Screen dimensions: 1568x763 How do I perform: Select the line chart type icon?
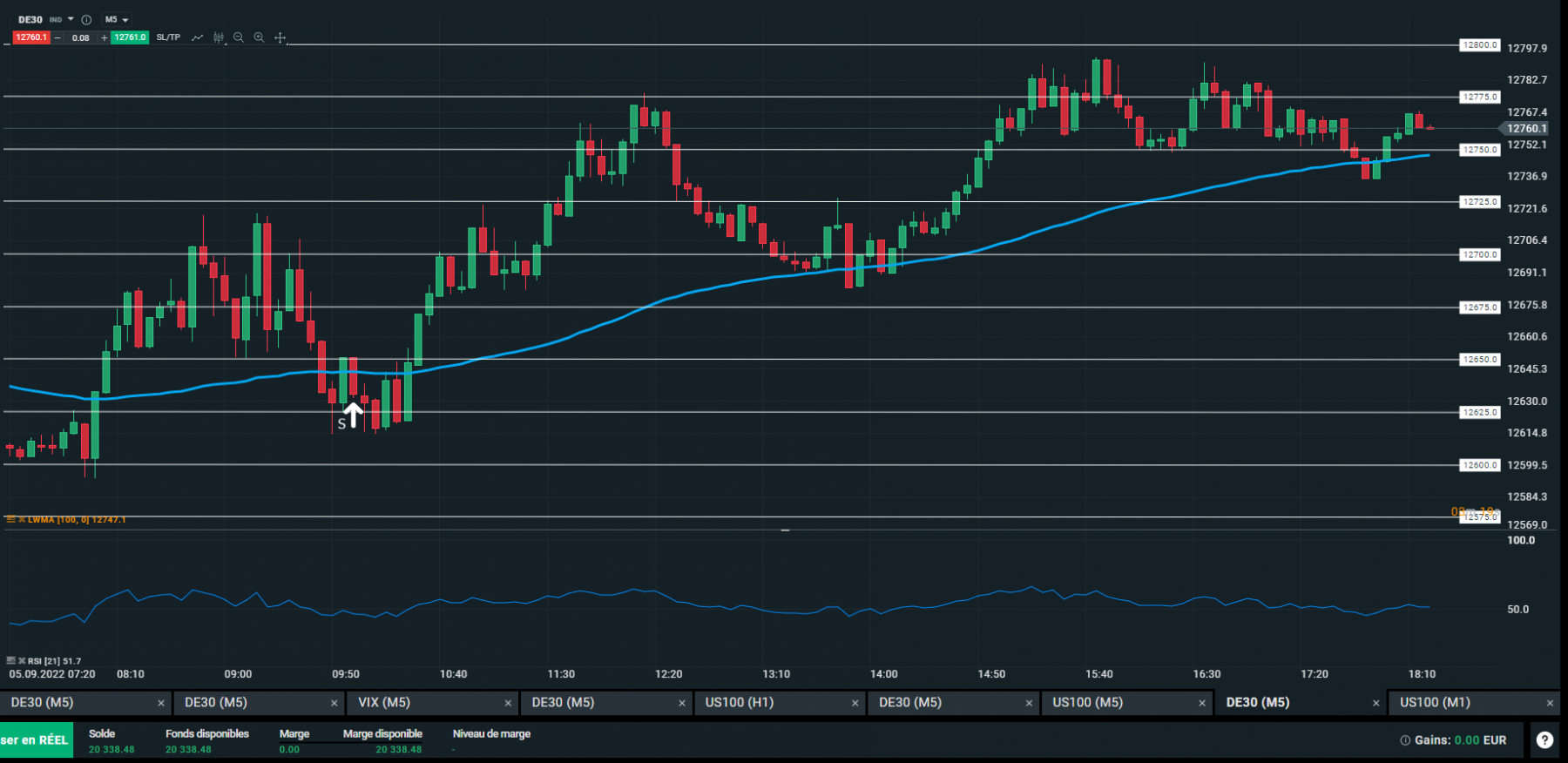(x=198, y=37)
